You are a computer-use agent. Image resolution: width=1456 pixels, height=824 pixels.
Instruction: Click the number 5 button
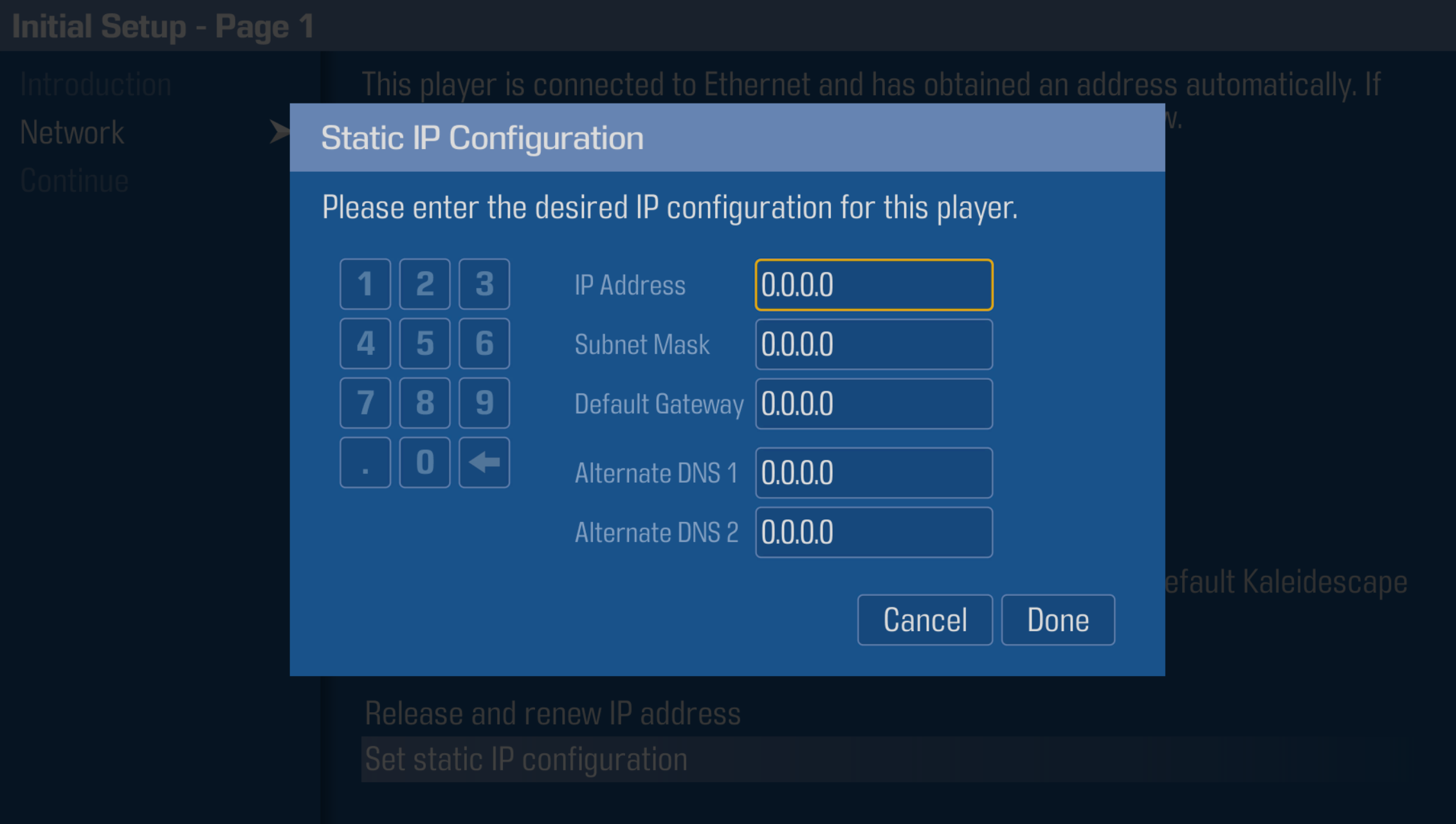[x=425, y=344]
